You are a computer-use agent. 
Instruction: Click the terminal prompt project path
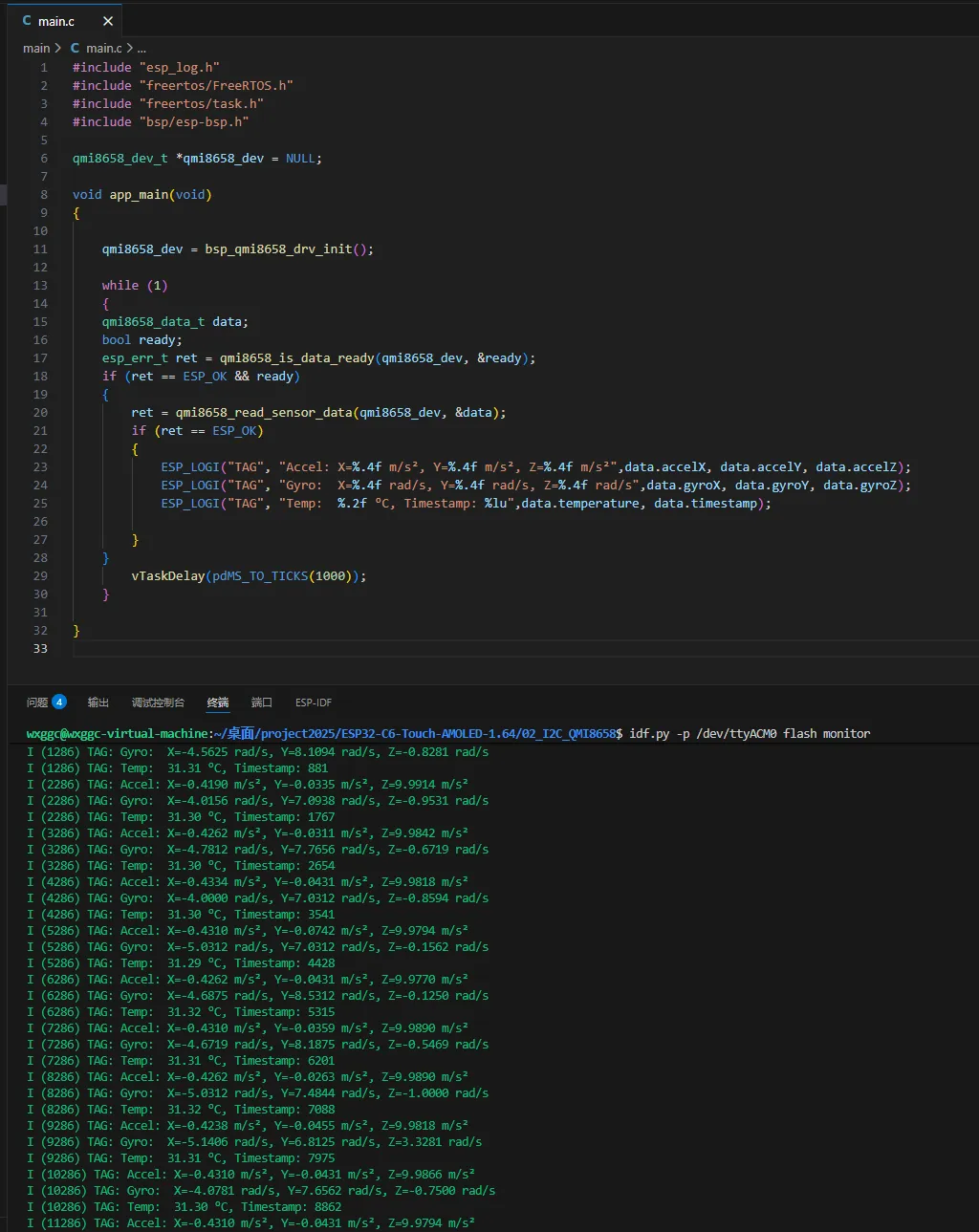417,733
